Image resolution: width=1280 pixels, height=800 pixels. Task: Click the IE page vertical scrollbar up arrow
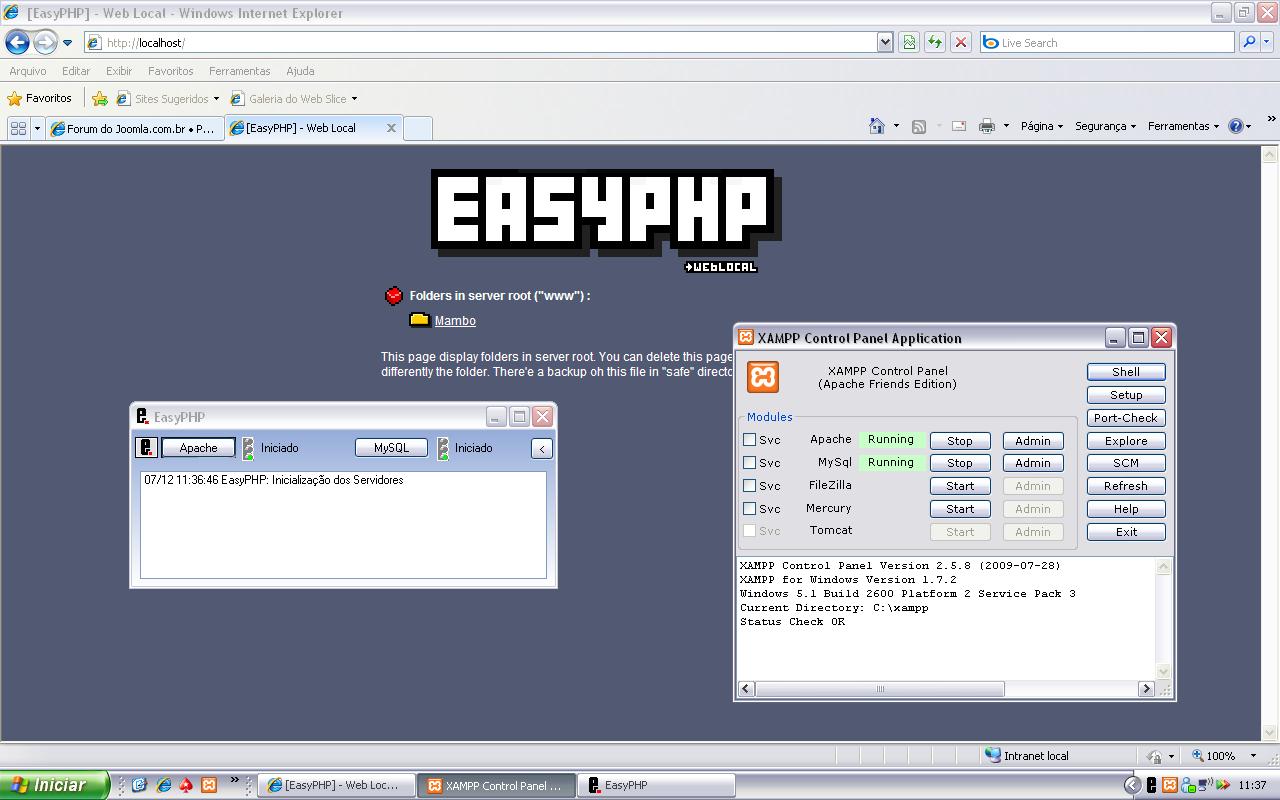[1270, 155]
